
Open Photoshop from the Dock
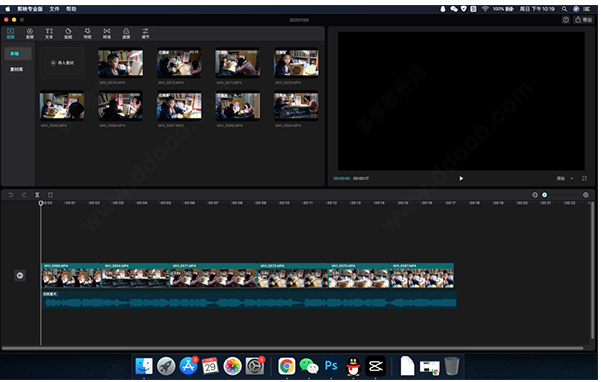[x=331, y=367]
